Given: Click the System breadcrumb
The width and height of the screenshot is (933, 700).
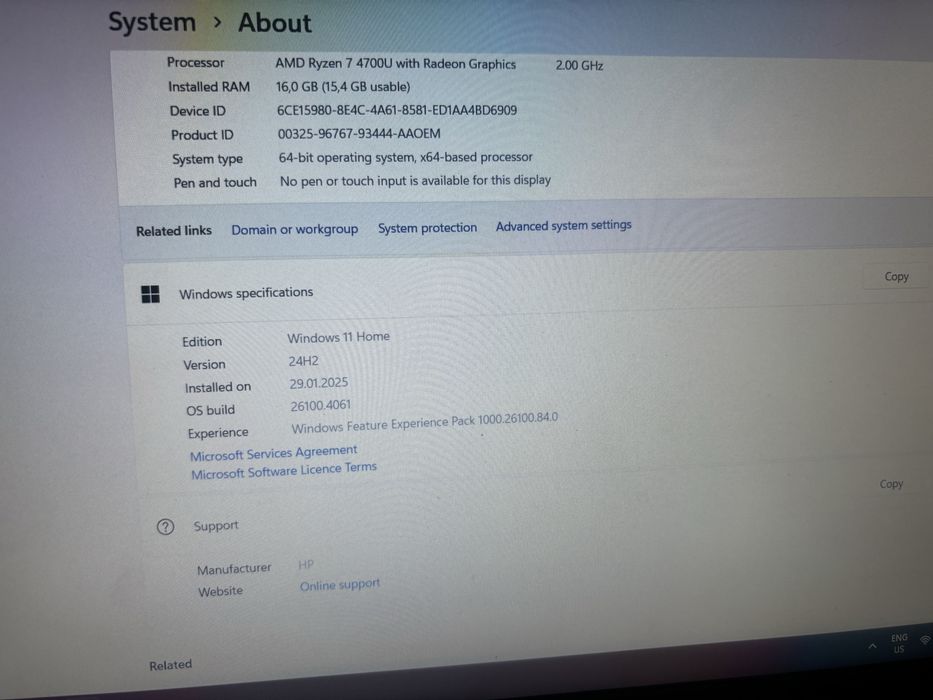Looking at the screenshot, I should coord(152,23).
